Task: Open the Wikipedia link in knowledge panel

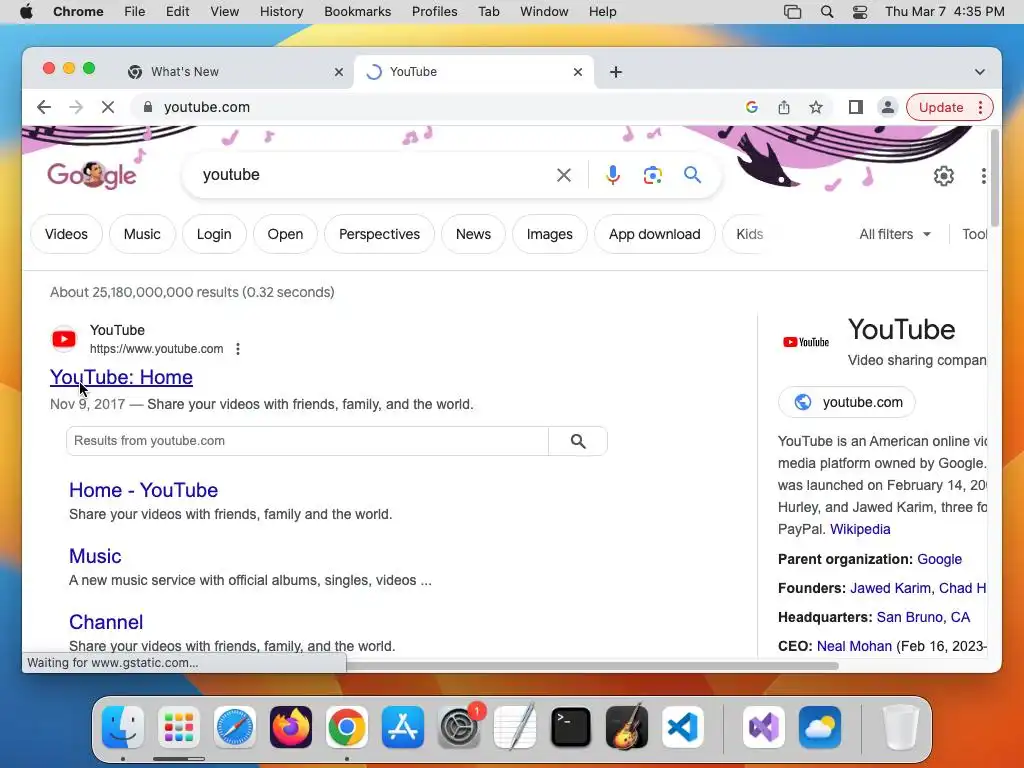Action: (x=860, y=529)
